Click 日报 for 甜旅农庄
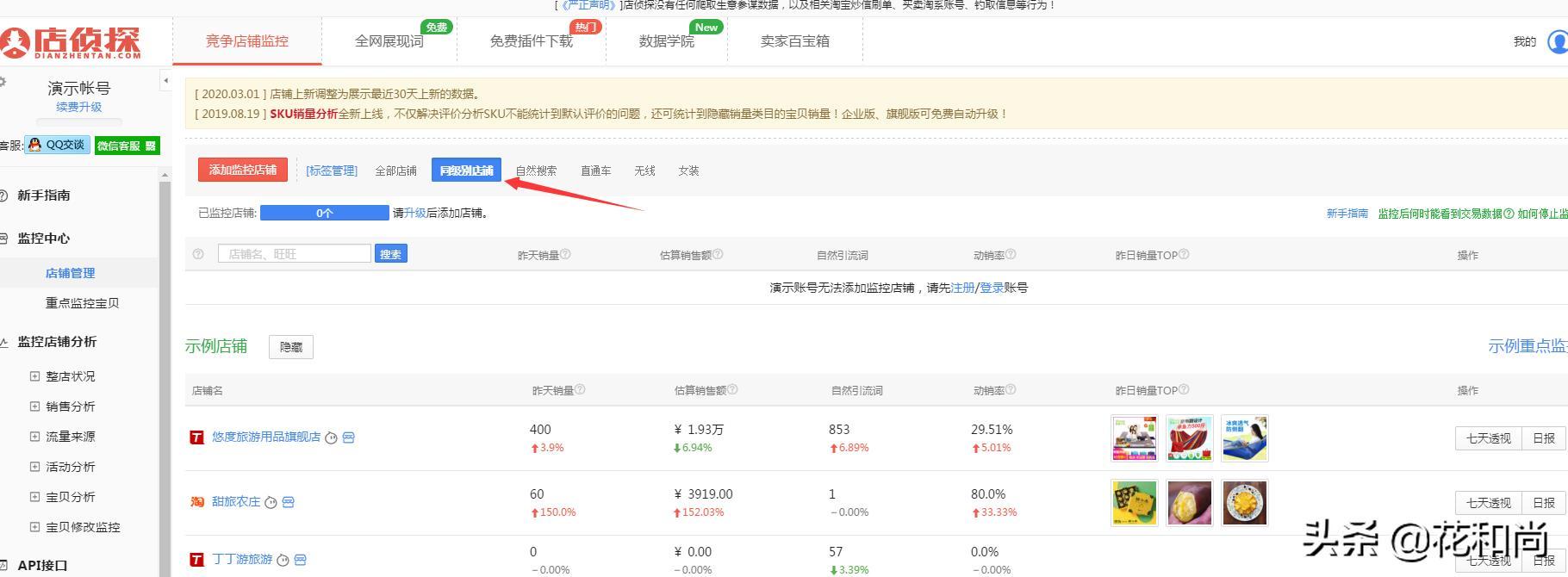The height and width of the screenshot is (577, 1568). (x=1544, y=503)
